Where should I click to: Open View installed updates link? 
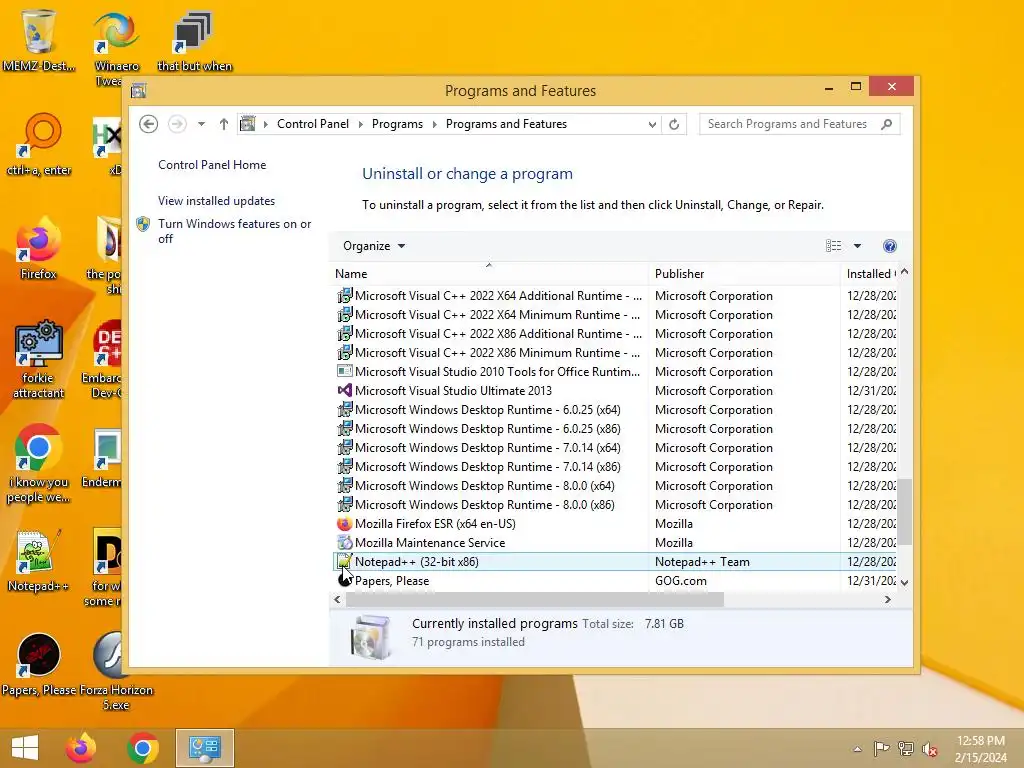click(216, 201)
